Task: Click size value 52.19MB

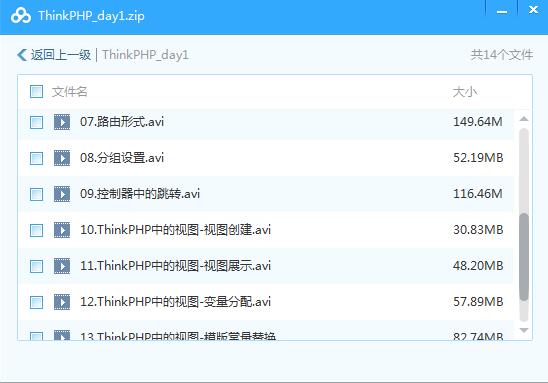Action: pos(478,158)
